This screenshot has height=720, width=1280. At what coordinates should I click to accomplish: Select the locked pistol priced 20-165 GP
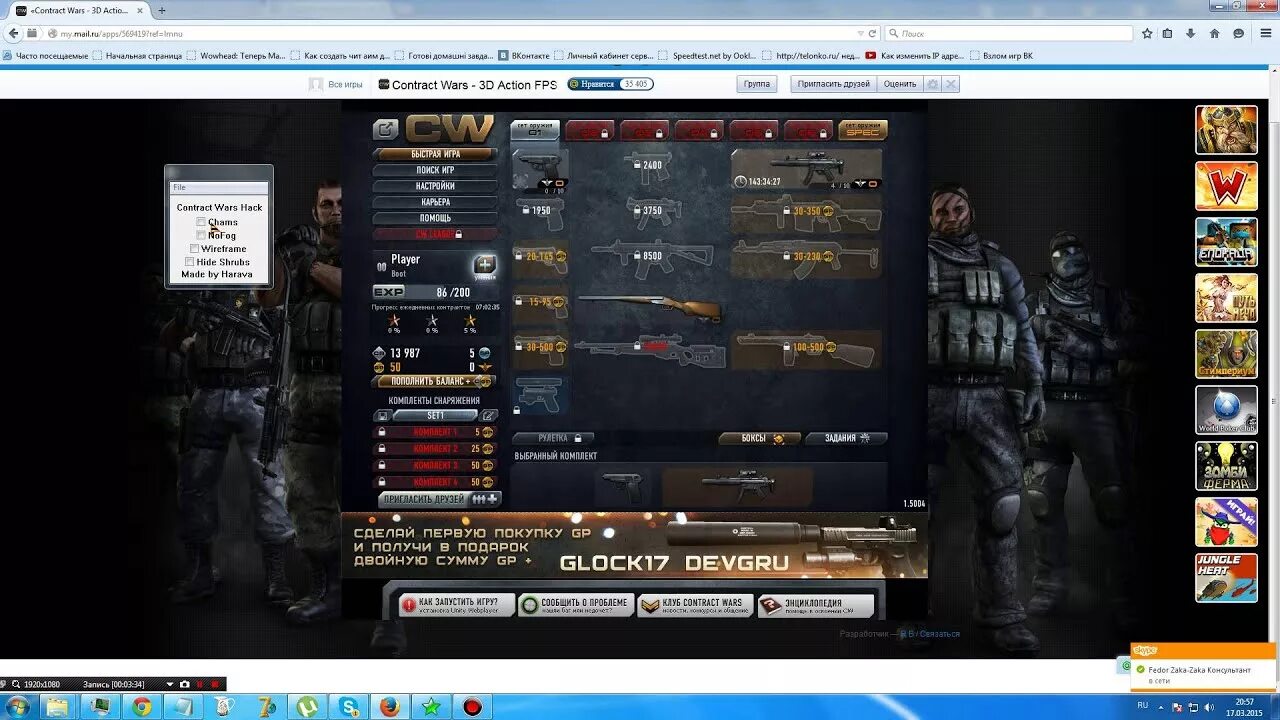pyautogui.click(x=540, y=258)
